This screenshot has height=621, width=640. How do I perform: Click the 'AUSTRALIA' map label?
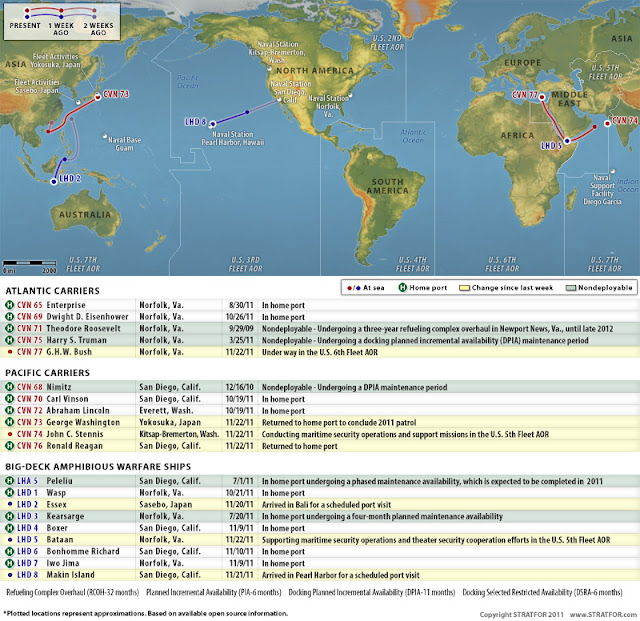85,214
